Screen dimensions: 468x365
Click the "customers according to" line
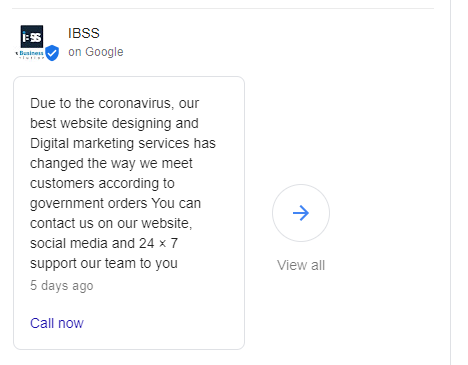click(102, 183)
